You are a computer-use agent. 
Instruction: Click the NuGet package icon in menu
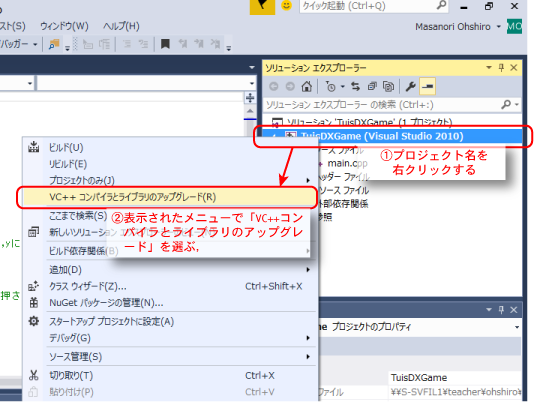[x=34, y=303]
